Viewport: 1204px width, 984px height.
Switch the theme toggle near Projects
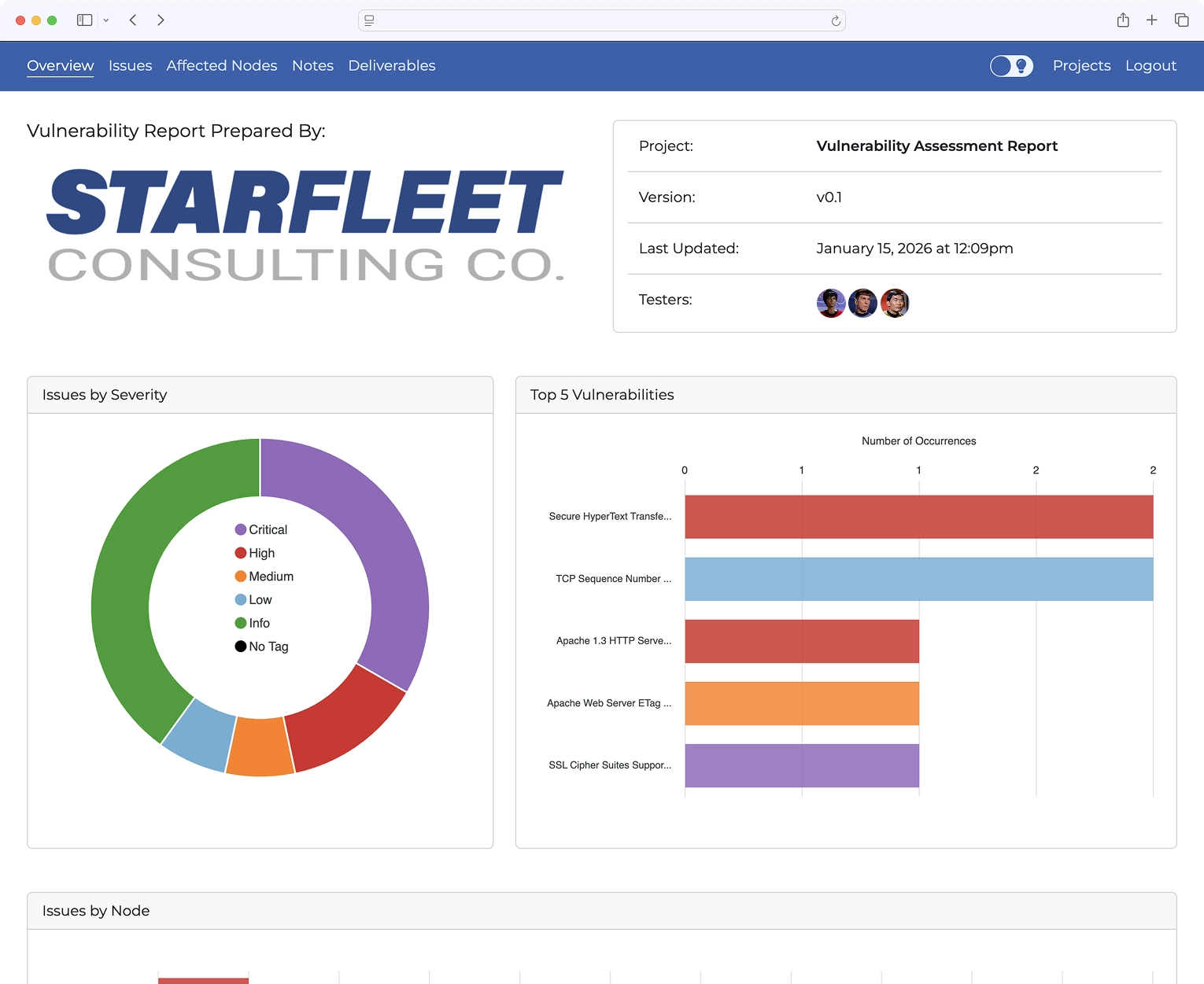[1011, 66]
